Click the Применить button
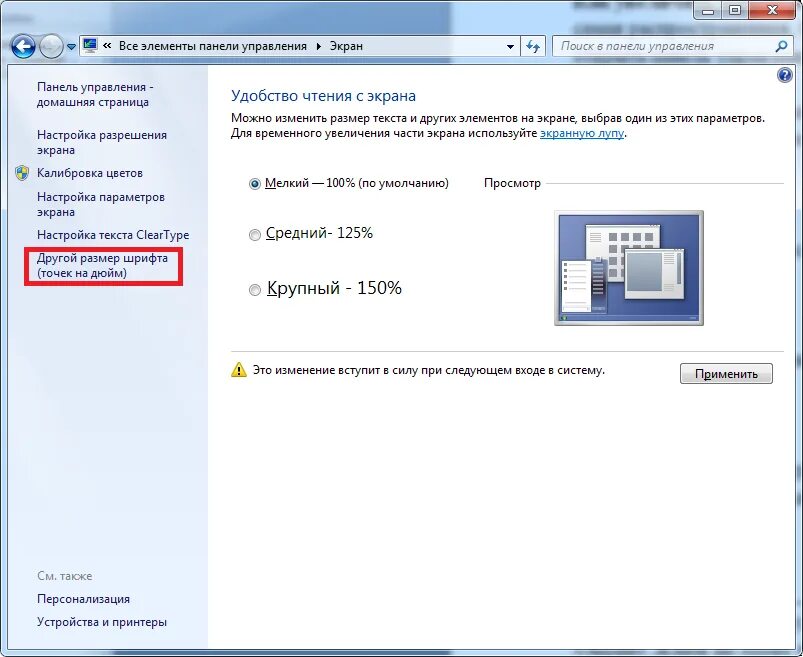The image size is (803, 657). click(726, 373)
